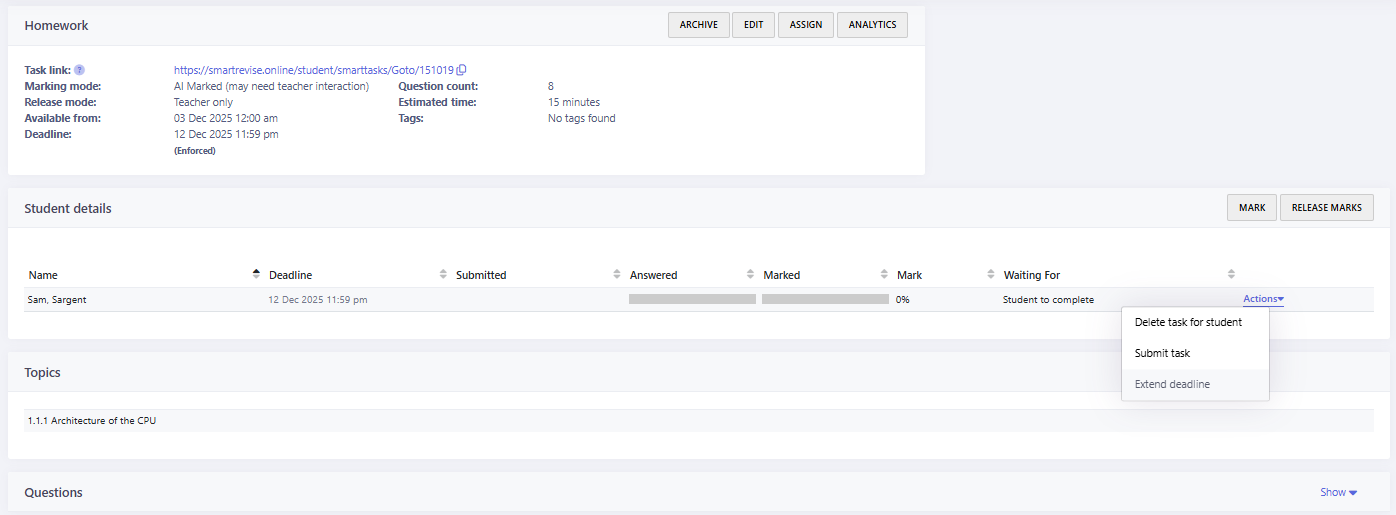Sort by Answered column arrows

pyautogui.click(x=750, y=274)
